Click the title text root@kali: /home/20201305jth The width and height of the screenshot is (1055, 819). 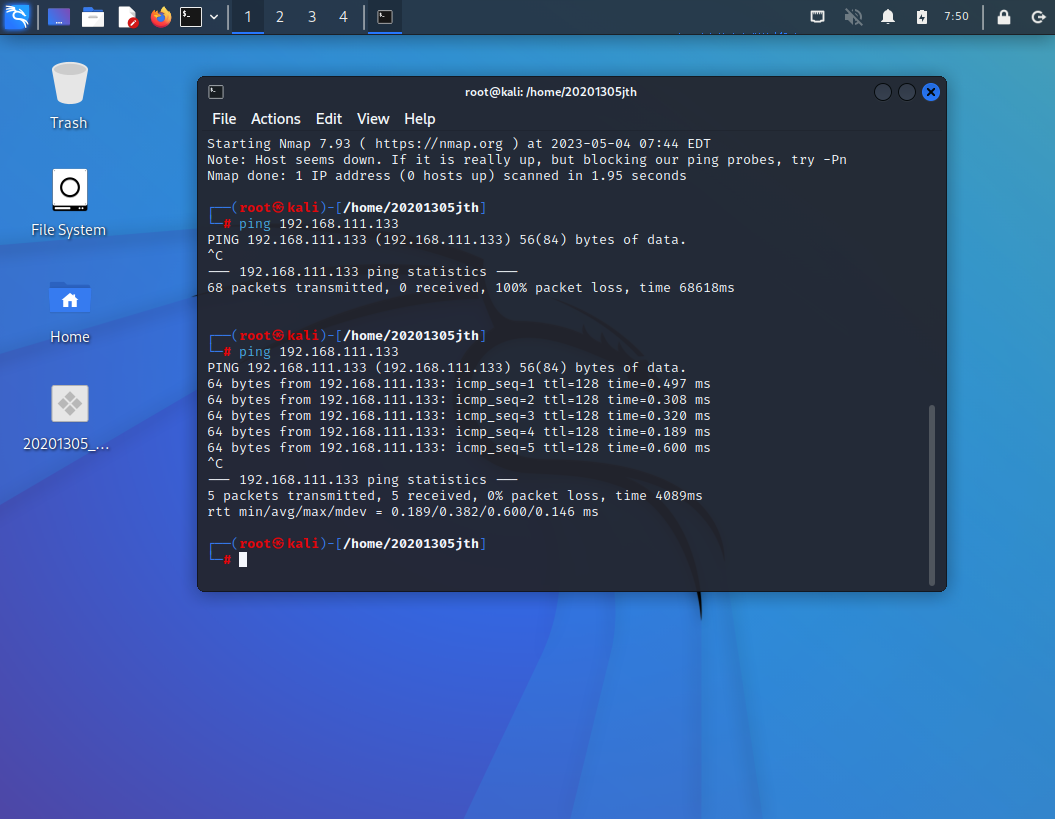551,92
